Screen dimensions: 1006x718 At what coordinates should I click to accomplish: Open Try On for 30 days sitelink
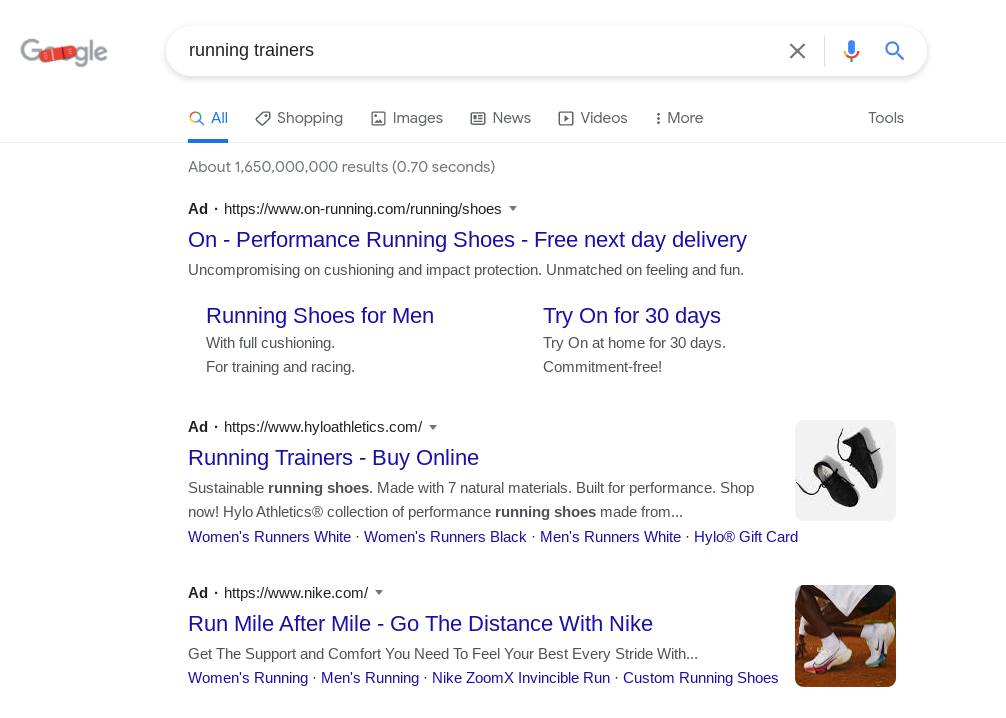coord(632,316)
